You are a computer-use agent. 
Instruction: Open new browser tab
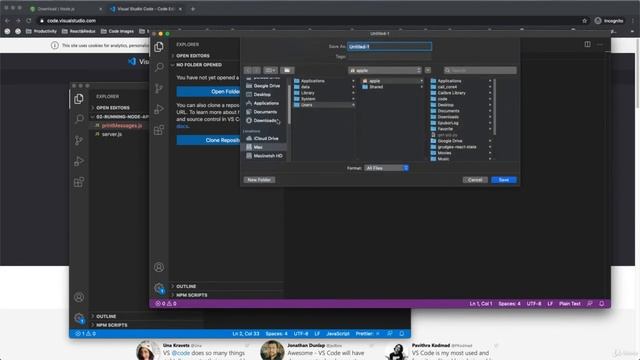[x=193, y=9]
